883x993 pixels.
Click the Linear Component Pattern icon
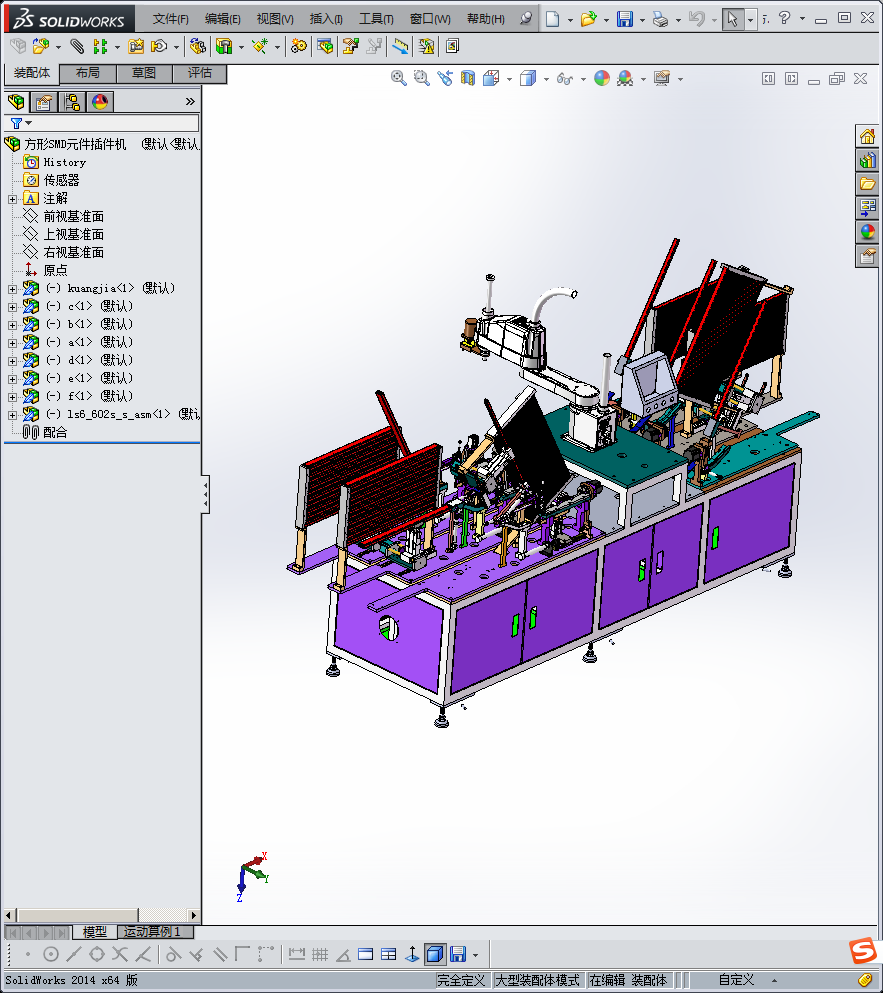pos(100,46)
